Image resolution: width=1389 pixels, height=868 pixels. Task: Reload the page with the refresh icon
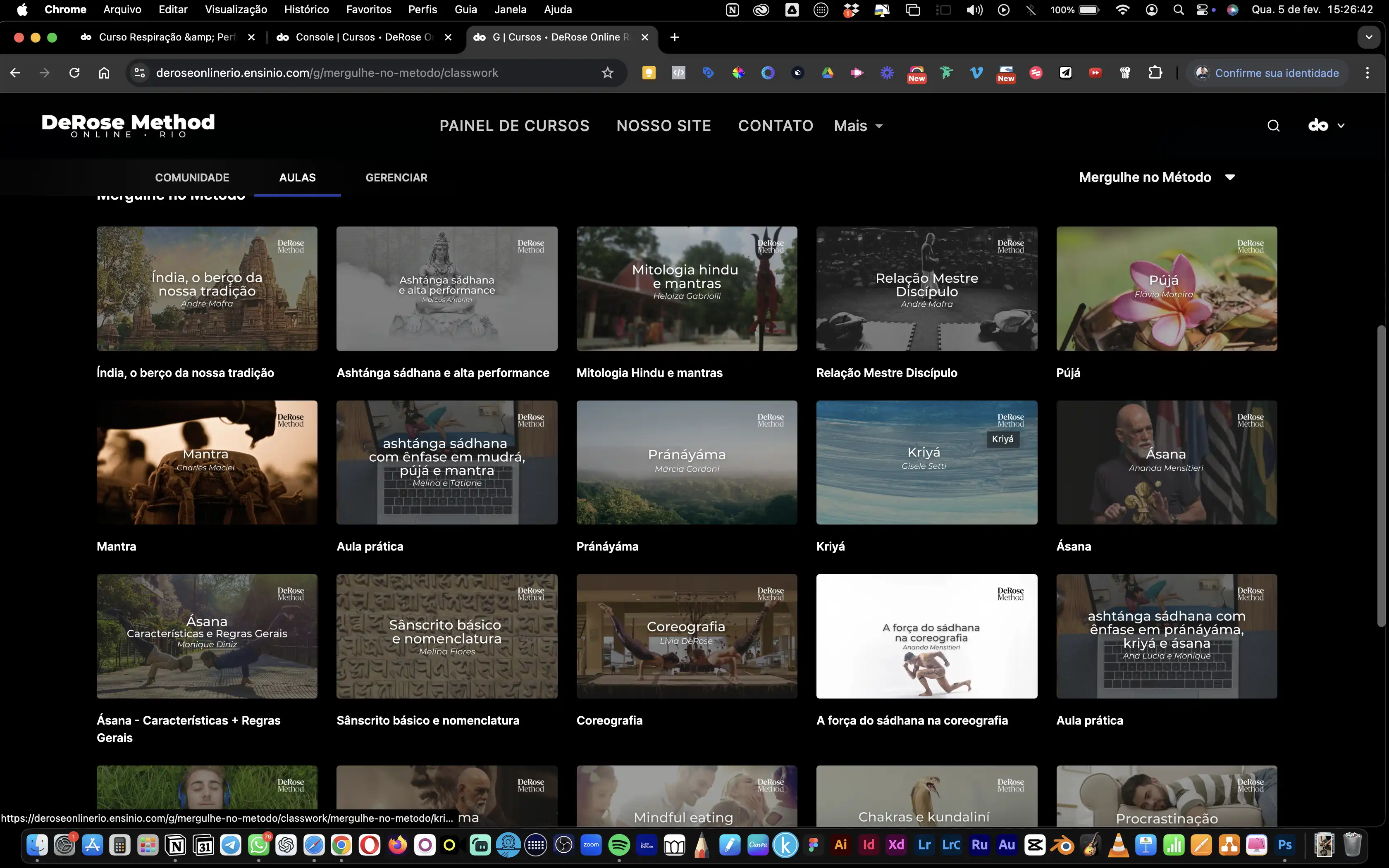[74, 73]
